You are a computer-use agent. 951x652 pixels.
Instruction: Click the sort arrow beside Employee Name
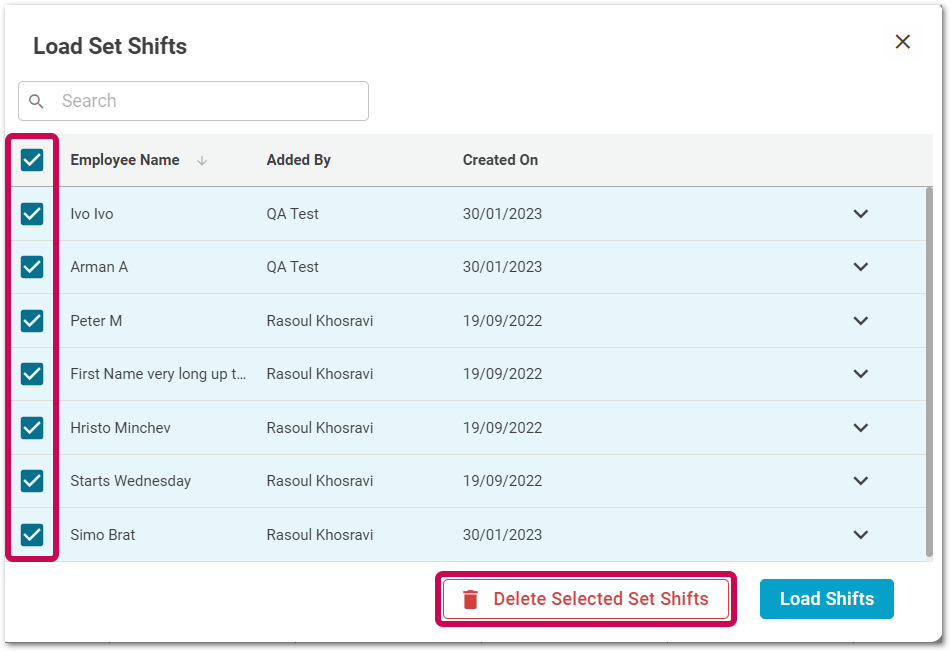202,160
